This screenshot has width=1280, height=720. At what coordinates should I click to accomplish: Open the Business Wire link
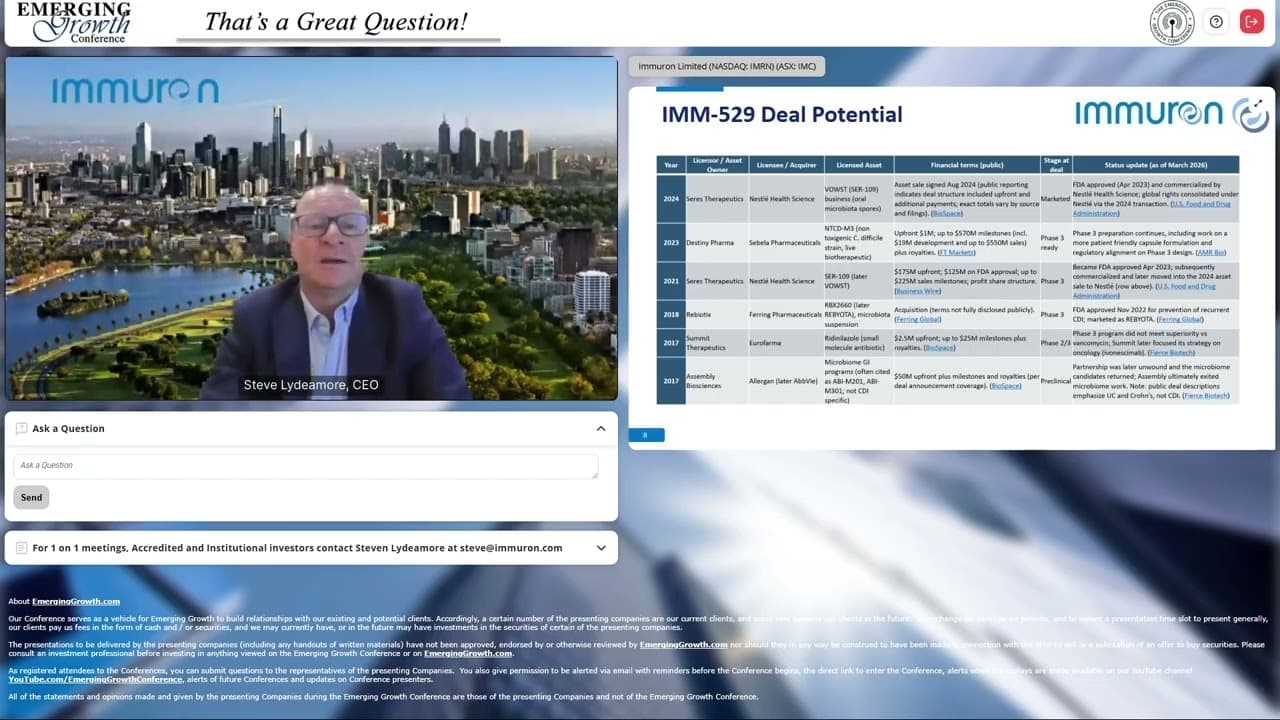[x=918, y=291]
